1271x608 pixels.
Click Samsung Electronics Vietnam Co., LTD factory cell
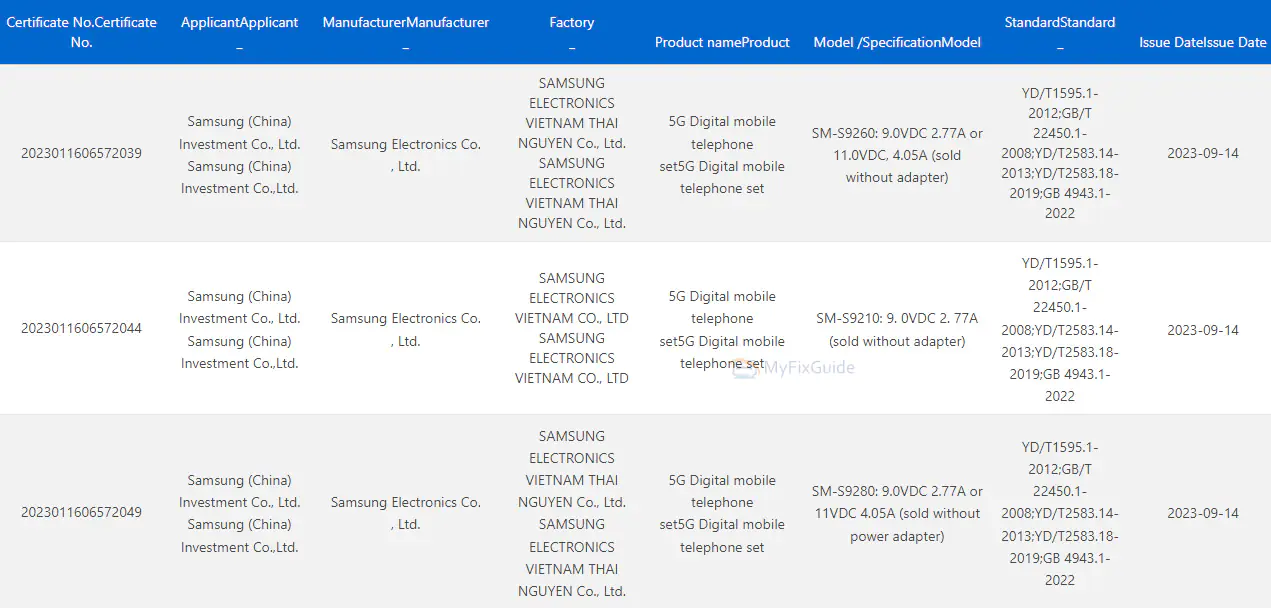point(571,328)
